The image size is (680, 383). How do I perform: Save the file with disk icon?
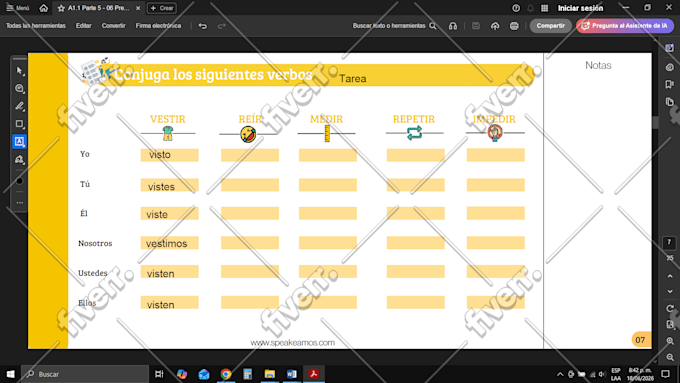click(476, 26)
